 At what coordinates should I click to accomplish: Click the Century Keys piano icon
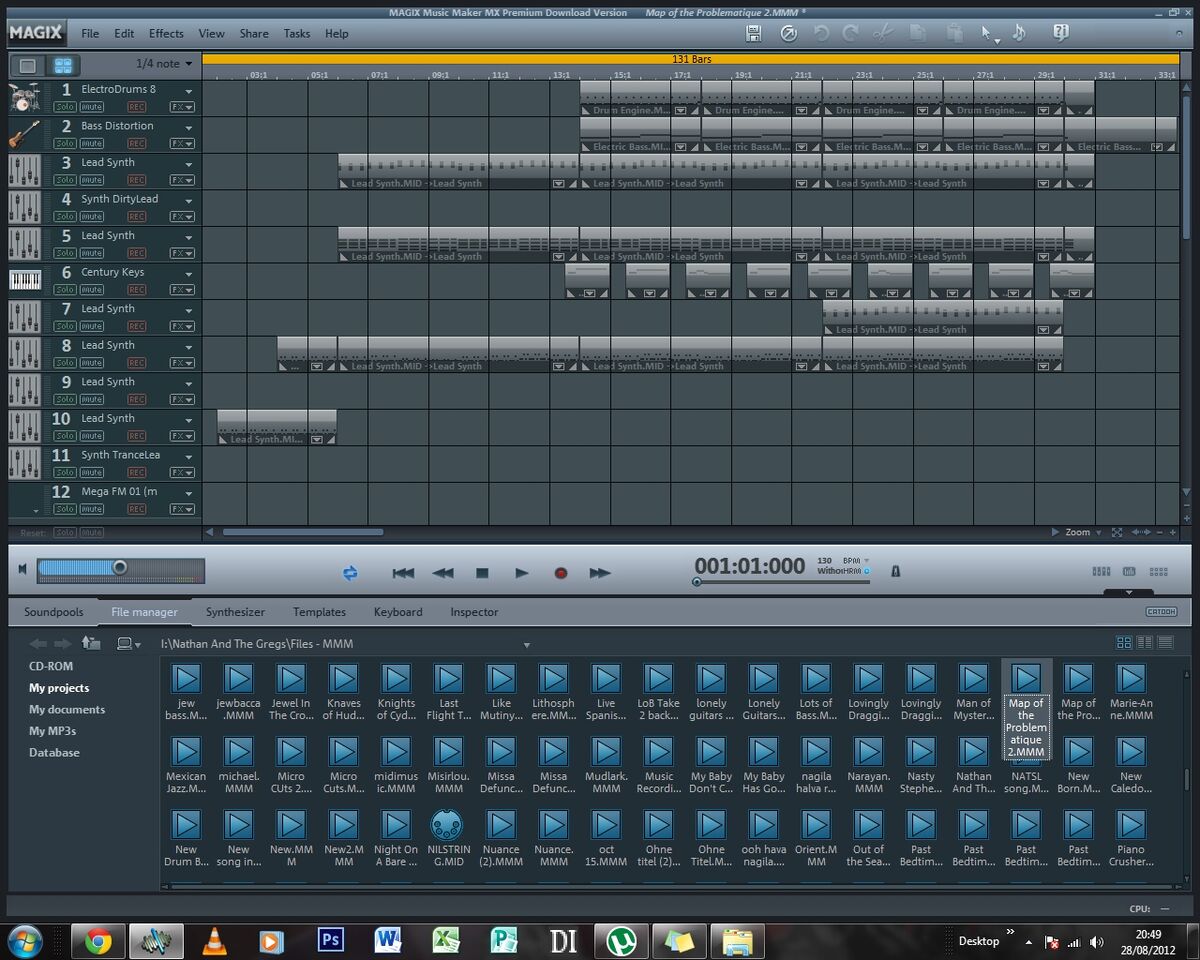coord(25,281)
